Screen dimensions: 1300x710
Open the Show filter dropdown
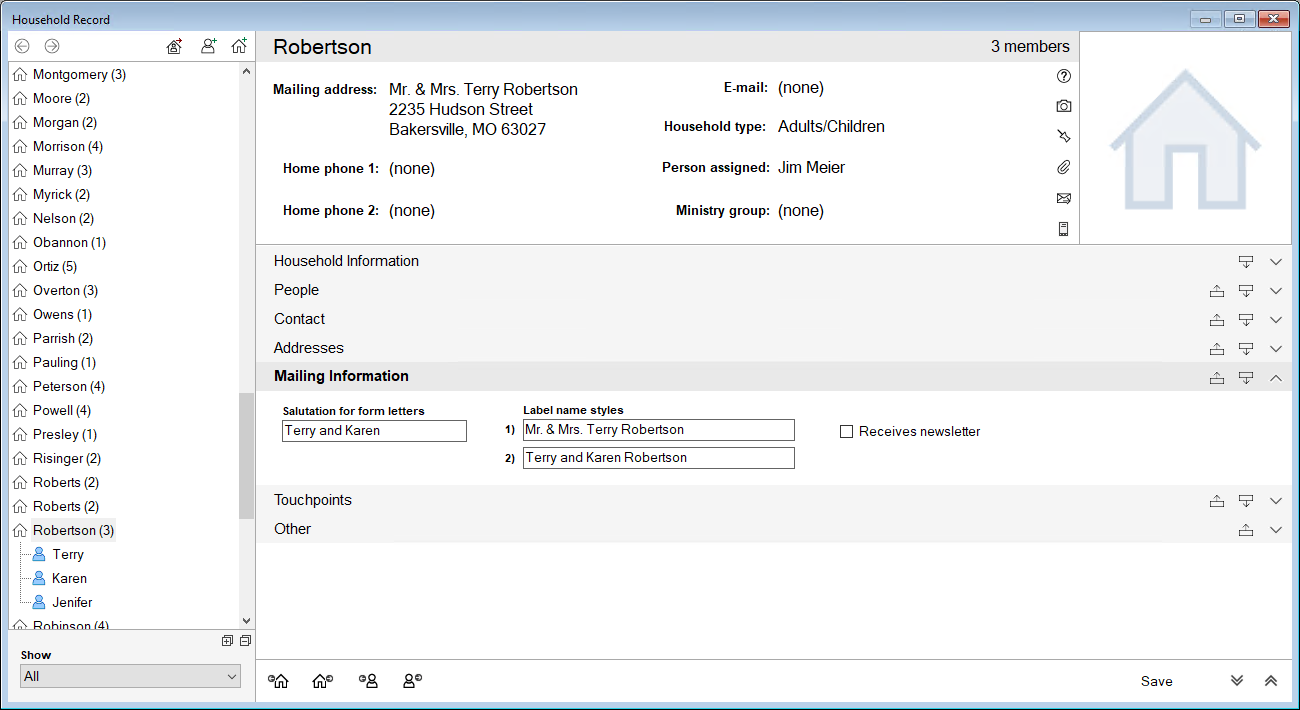click(130, 676)
